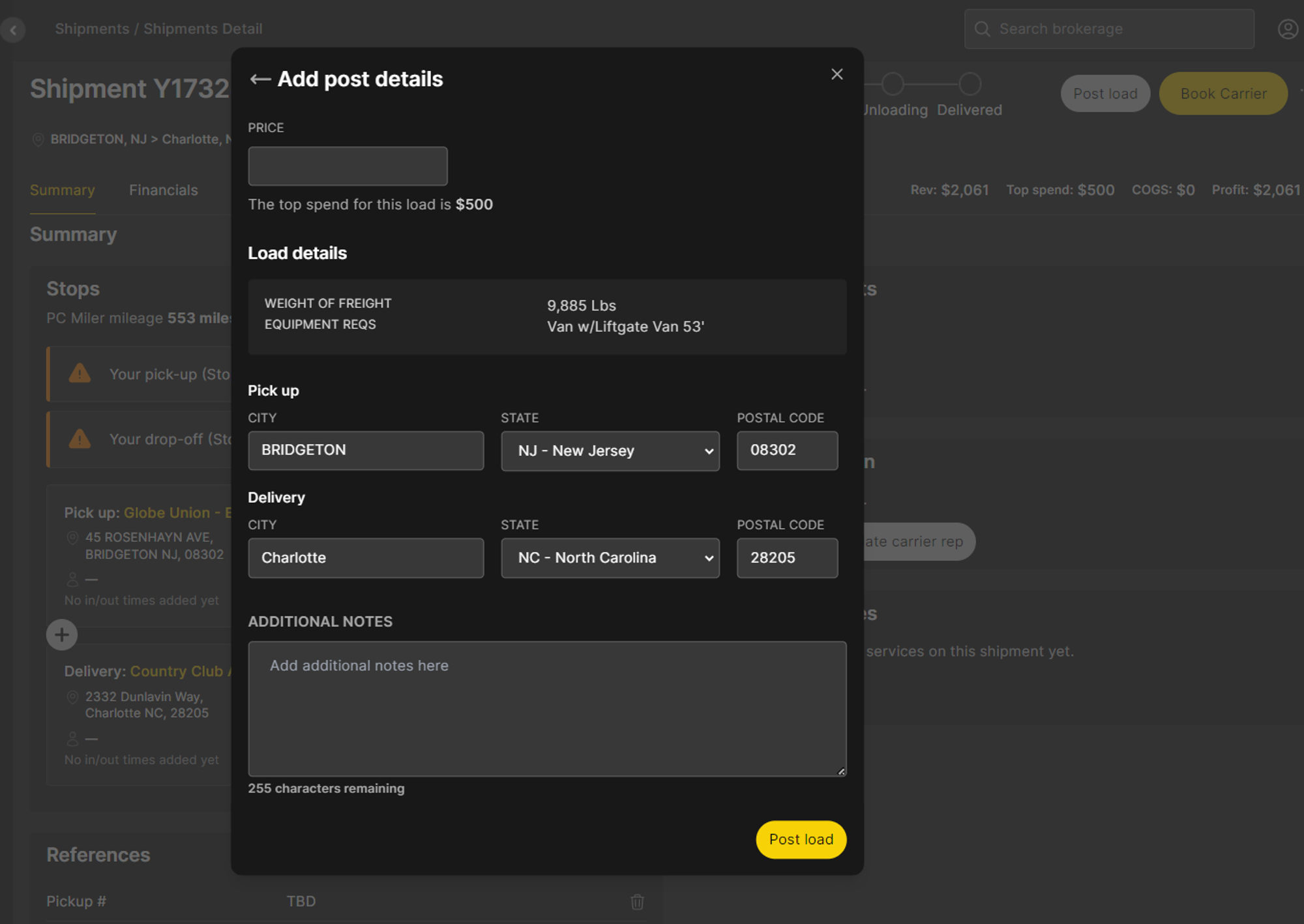Click the Delivery postal code 28205
The image size is (1304, 924).
click(787, 558)
